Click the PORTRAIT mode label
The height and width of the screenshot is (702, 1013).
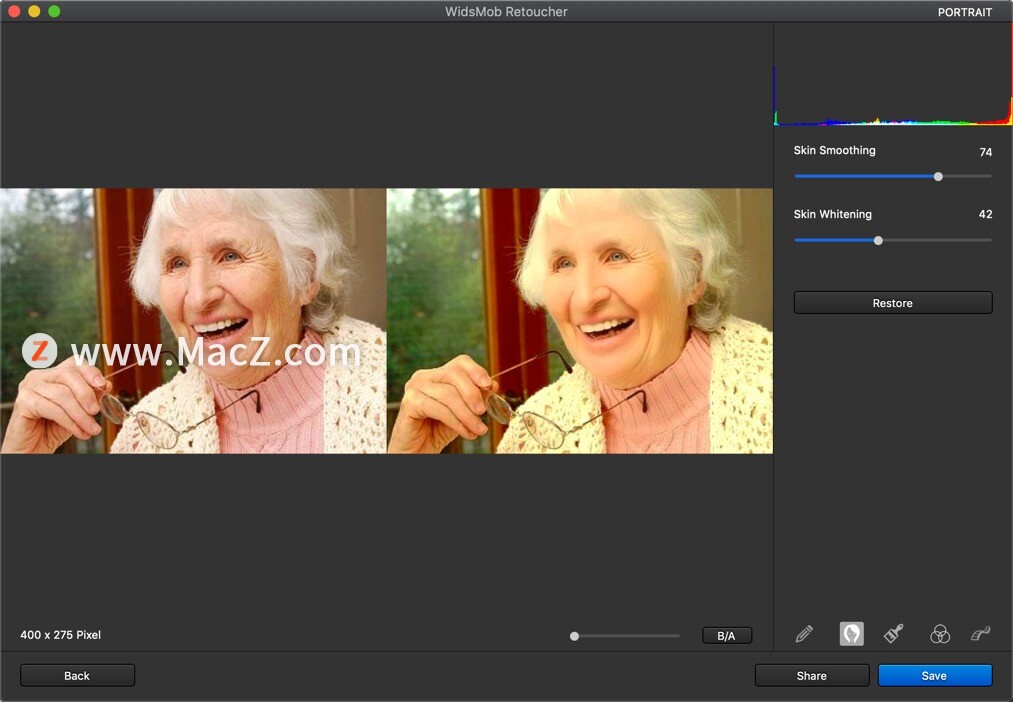click(x=965, y=12)
